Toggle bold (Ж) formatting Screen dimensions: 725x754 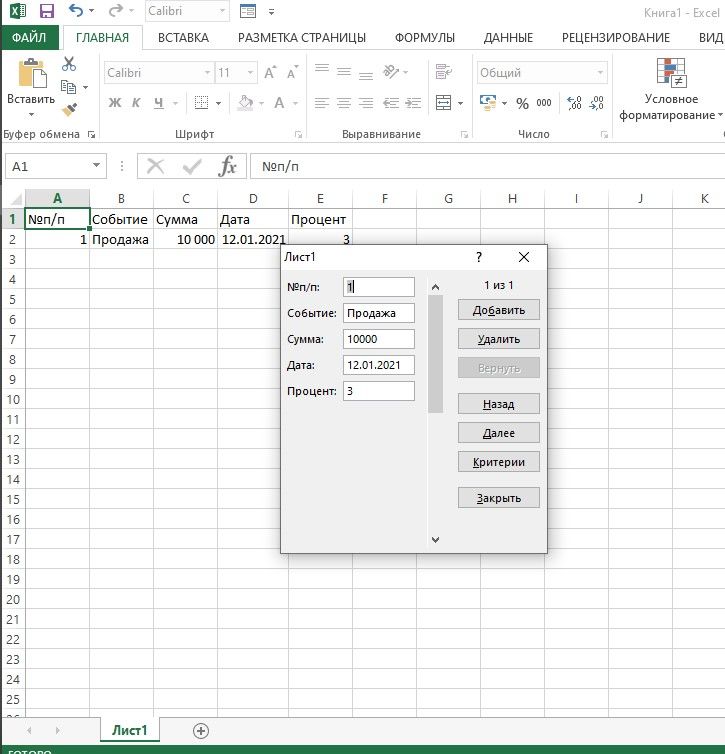(x=115, y=103)
